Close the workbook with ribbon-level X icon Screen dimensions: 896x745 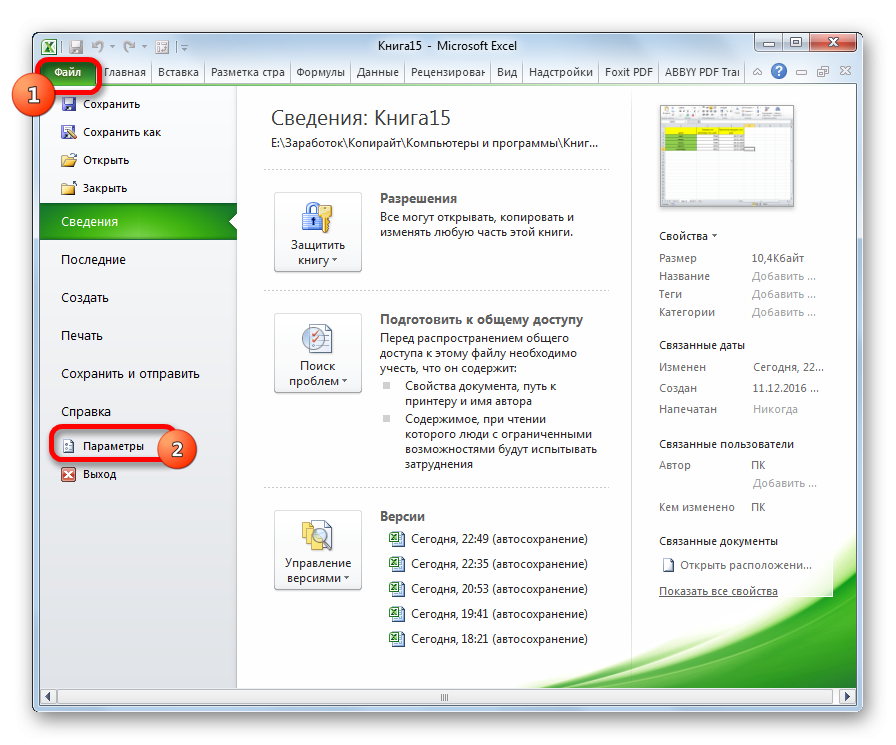click(x=846, y=71)
